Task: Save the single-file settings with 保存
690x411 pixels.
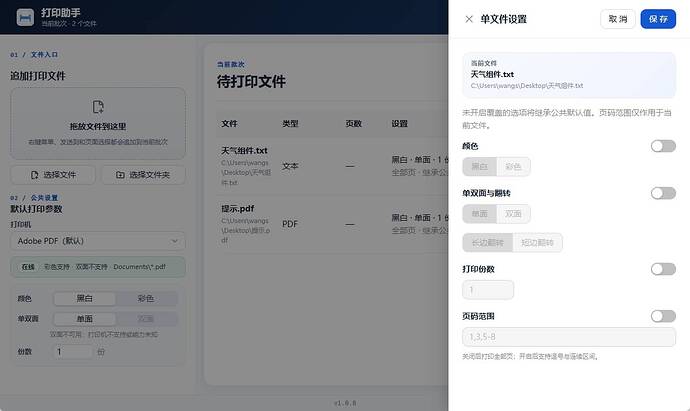Action: [658, 19]
